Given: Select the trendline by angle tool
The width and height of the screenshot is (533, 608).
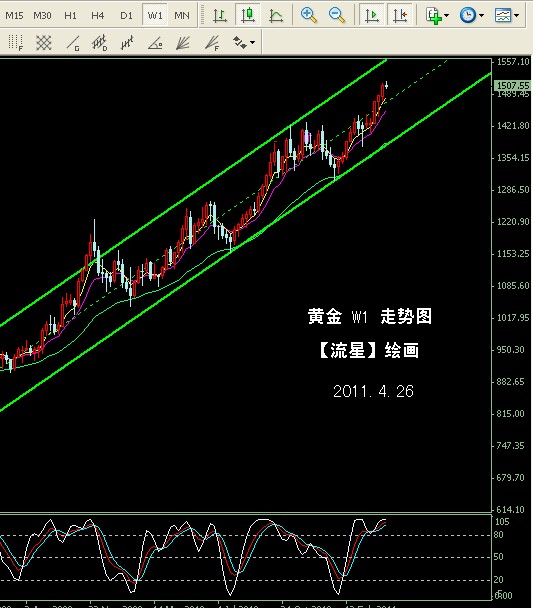Looking at the screenshot, I should tap(155, 43).
